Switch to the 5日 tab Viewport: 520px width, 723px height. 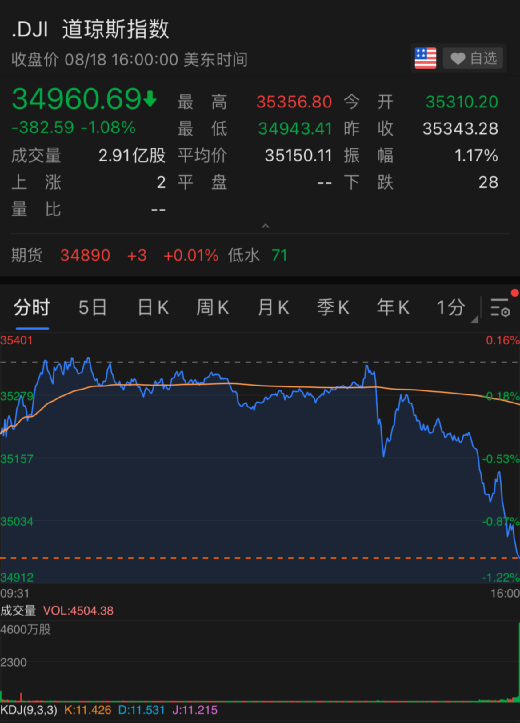tap(93, 307)
